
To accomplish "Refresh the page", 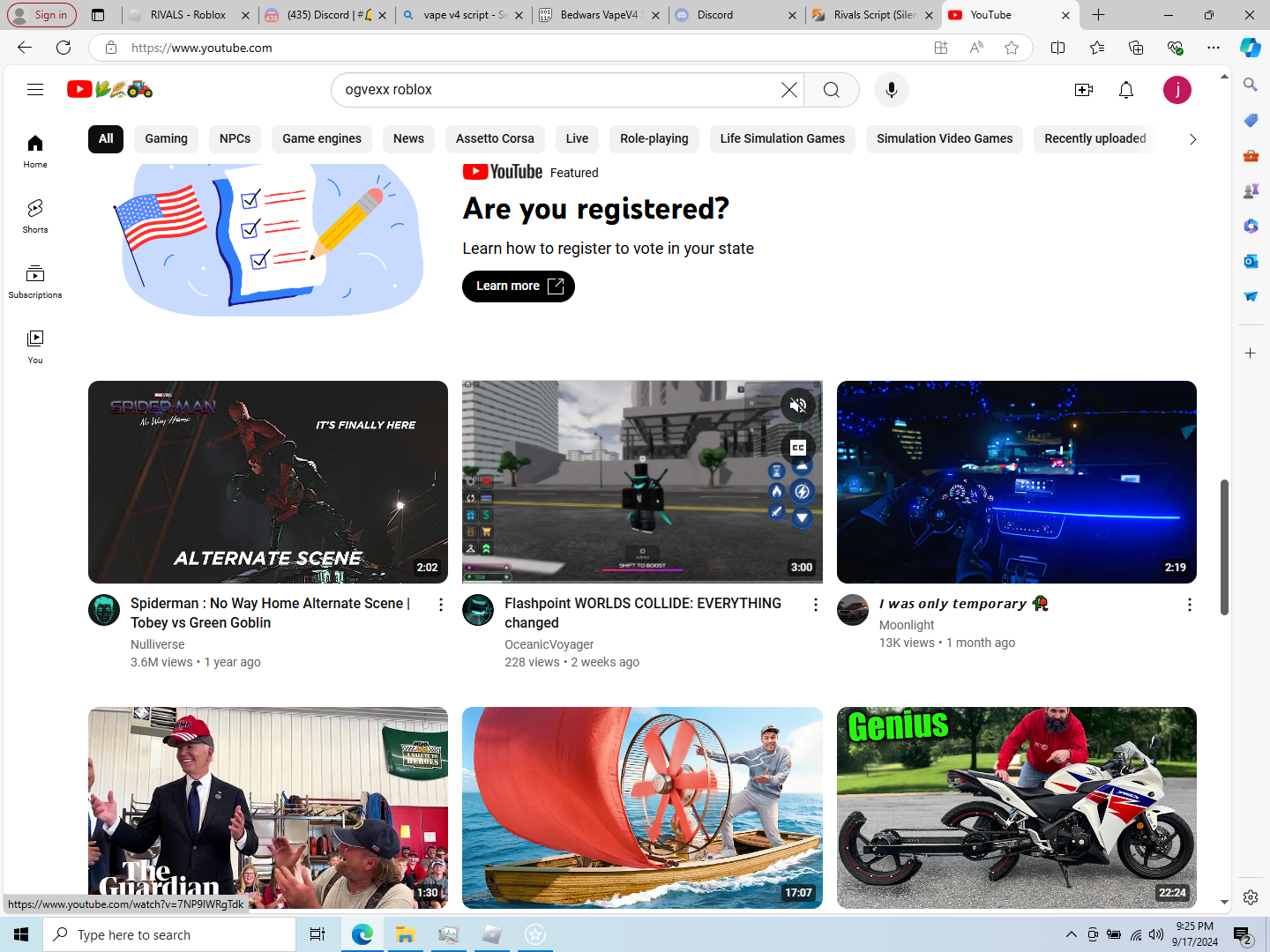I will 63,48.
